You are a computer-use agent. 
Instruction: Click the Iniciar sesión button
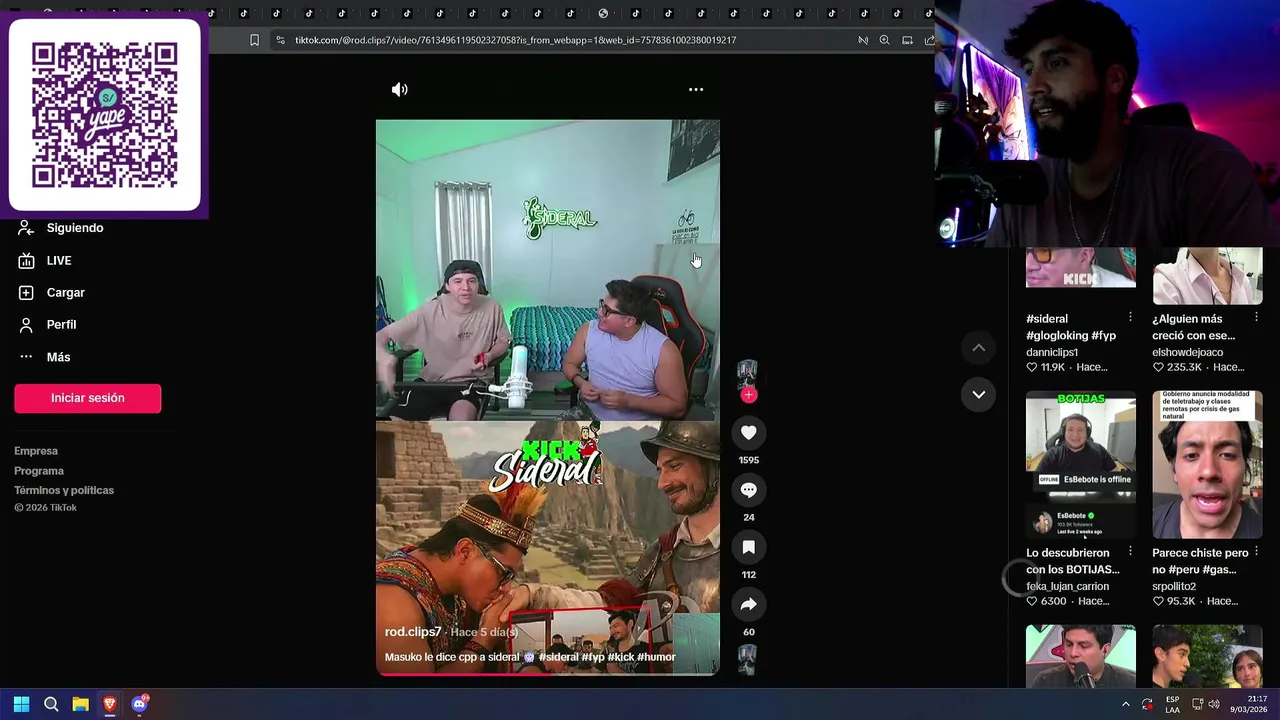pos(88,398)
